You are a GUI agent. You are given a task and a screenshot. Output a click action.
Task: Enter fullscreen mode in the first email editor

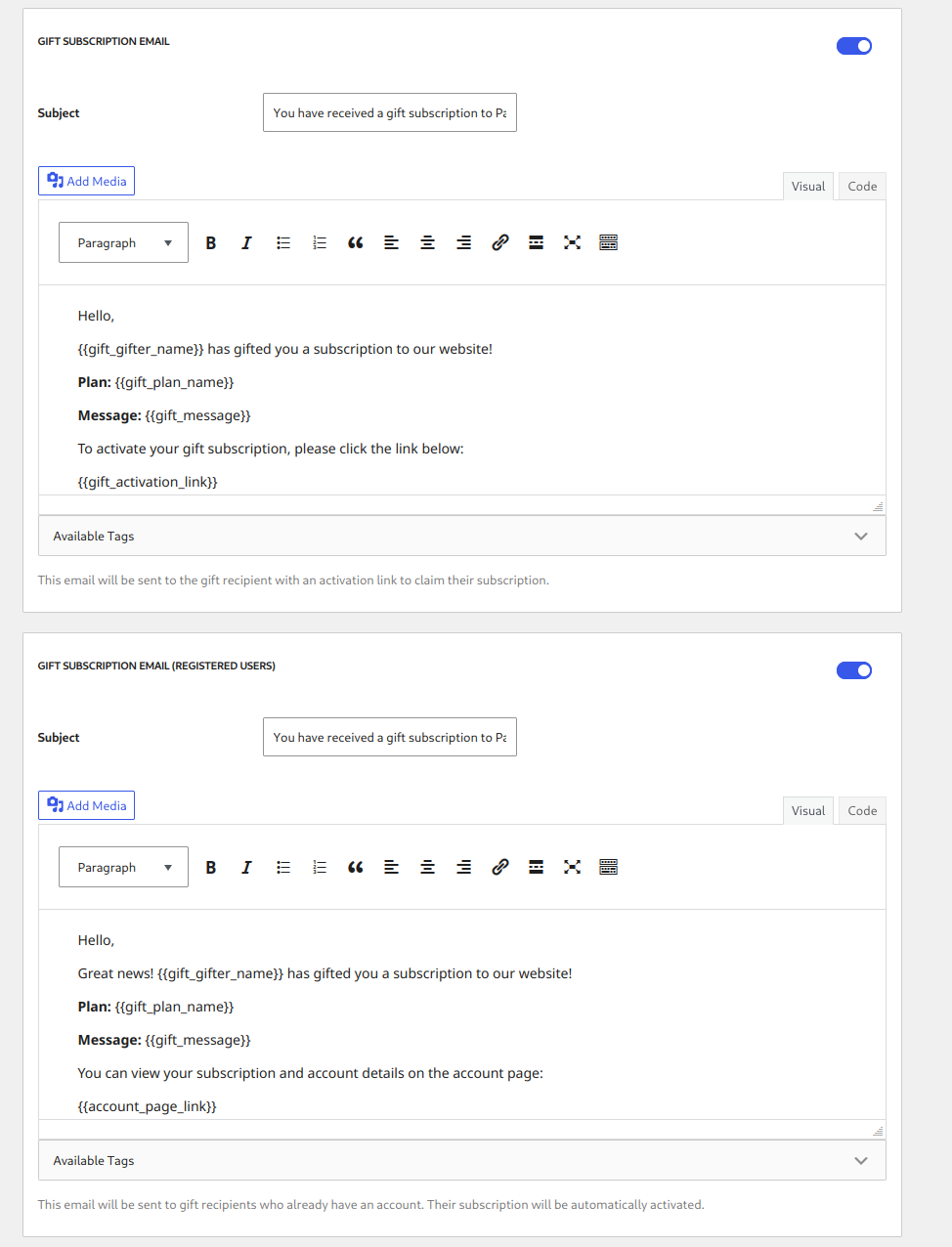pos(573,243)
